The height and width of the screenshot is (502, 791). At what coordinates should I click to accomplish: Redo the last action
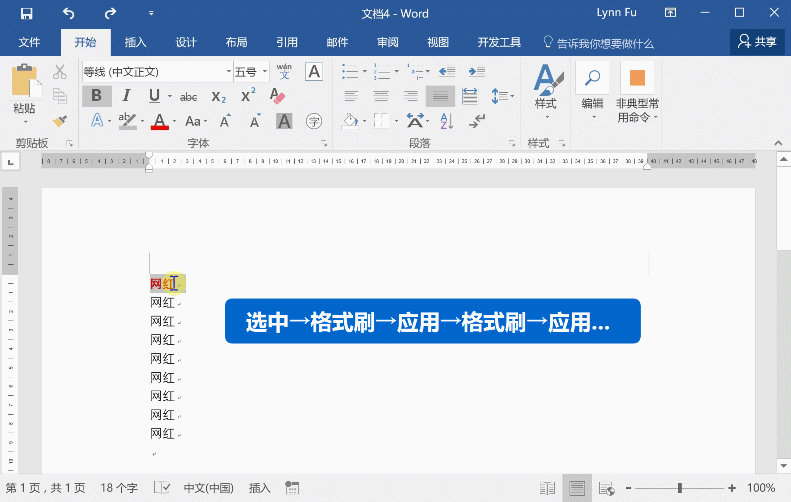110,14
